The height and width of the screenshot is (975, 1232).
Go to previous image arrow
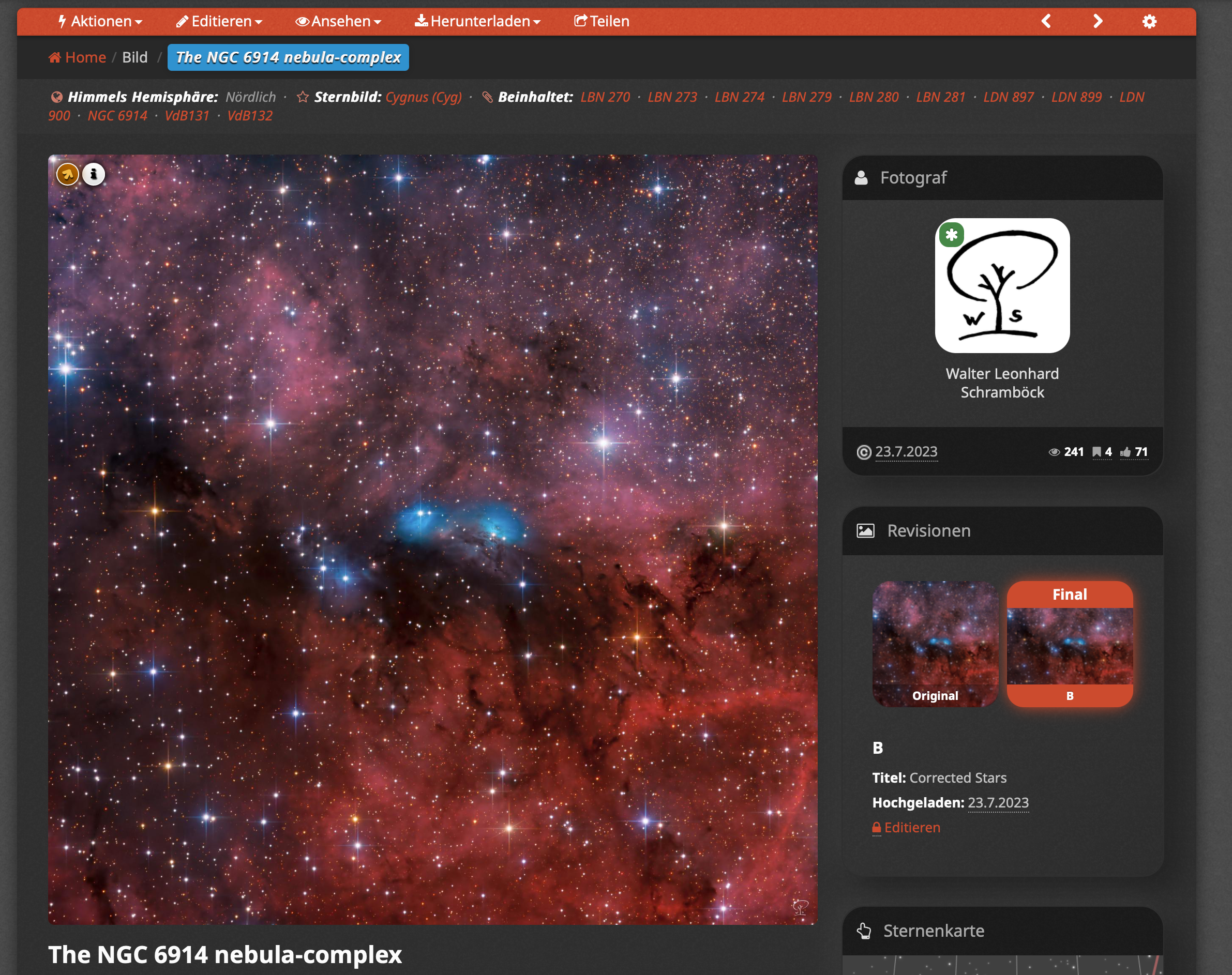[x=1046, y=22]
